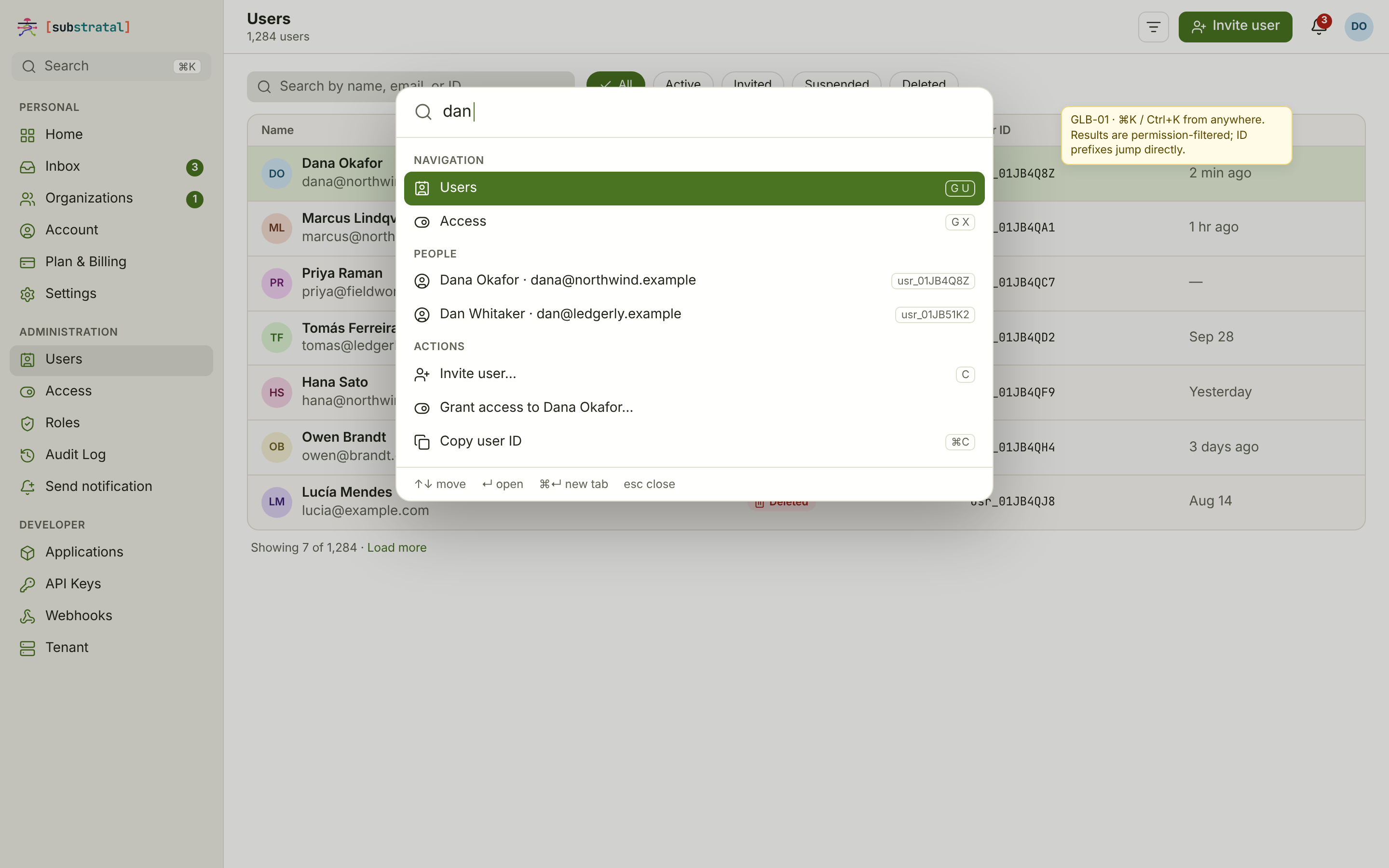Open the filter options icon button
The height and width of the screenshot is (868, 1389).
click(x=1153, y=27)
